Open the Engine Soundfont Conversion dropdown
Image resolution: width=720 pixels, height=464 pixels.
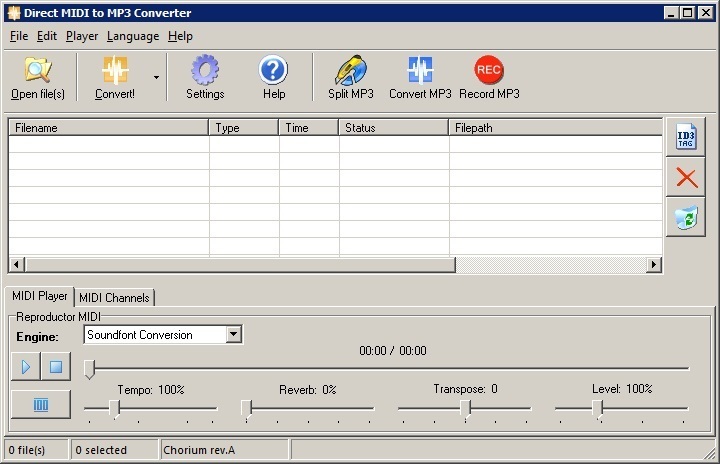click(233, 335)
